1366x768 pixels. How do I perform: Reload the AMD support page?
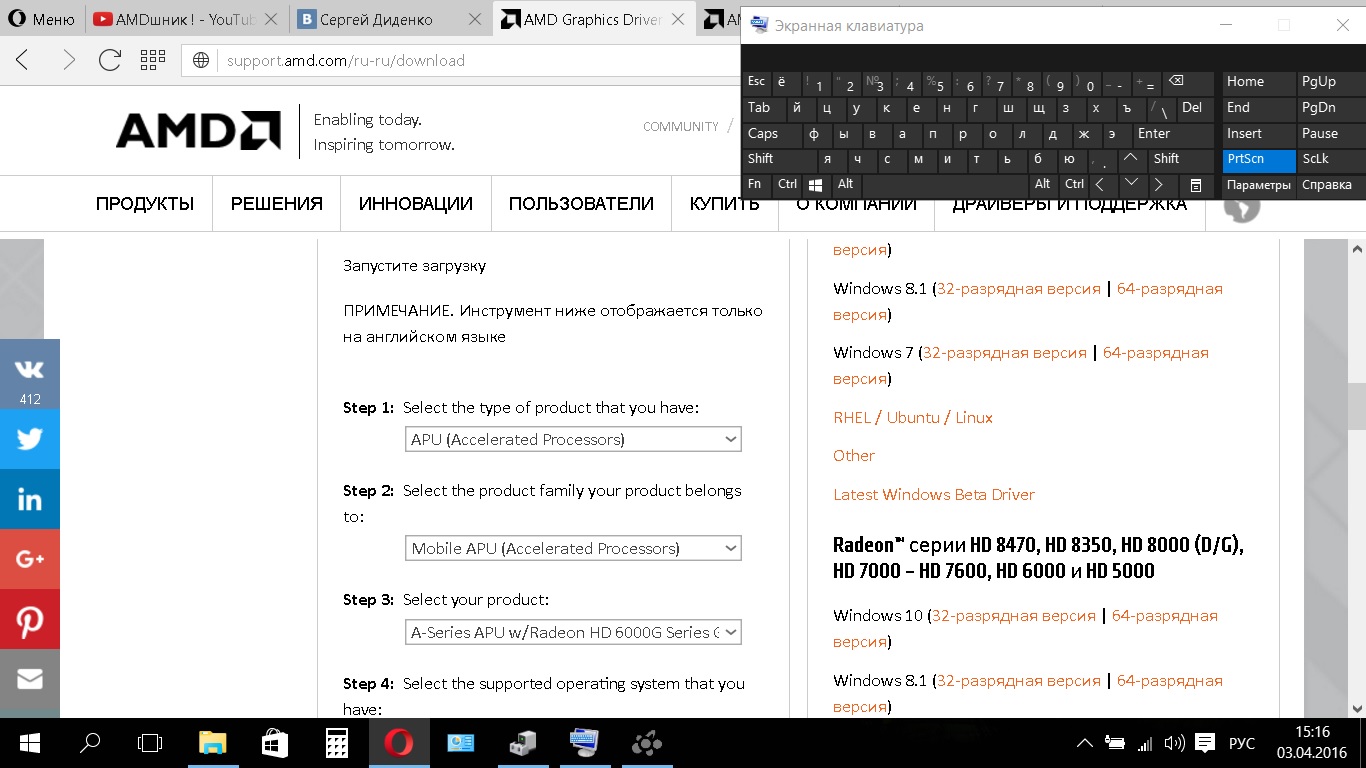tap(110, 60)
